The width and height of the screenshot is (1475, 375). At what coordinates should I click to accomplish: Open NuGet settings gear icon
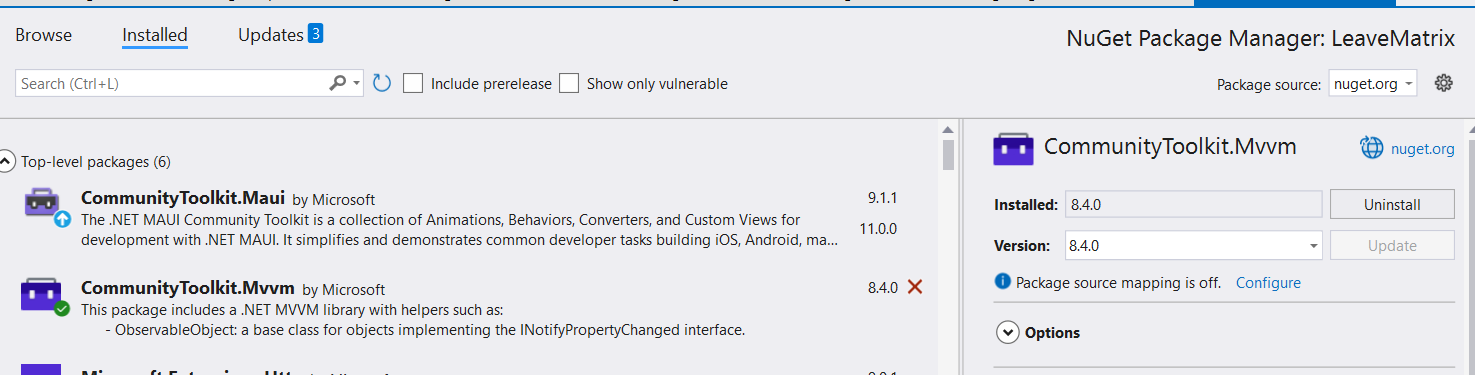coord(1443,83)
